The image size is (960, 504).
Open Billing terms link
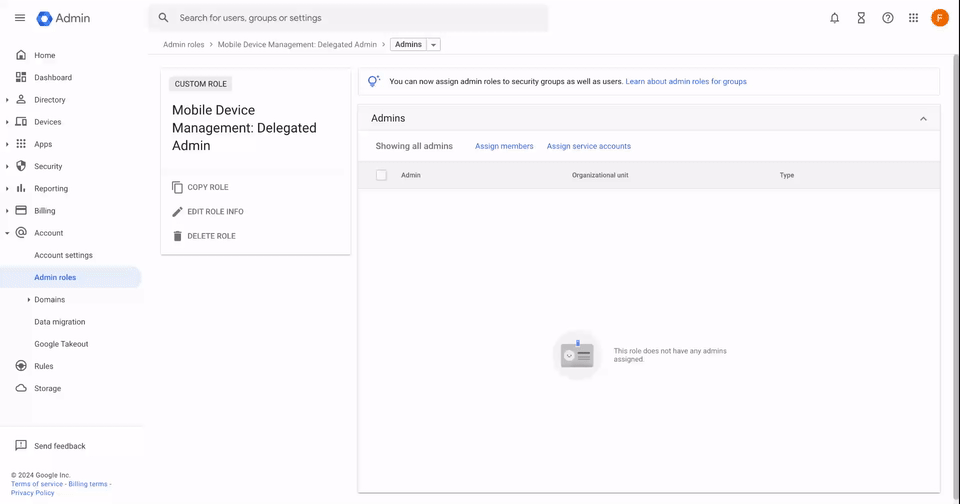pyautogui.click(x=88, y=484)
